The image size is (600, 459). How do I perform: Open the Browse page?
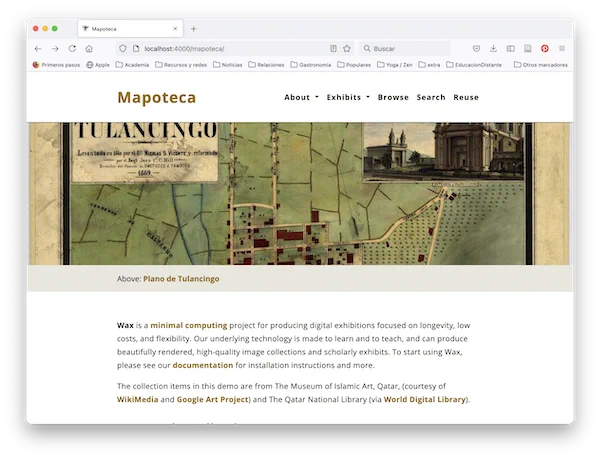click(393, 97)
